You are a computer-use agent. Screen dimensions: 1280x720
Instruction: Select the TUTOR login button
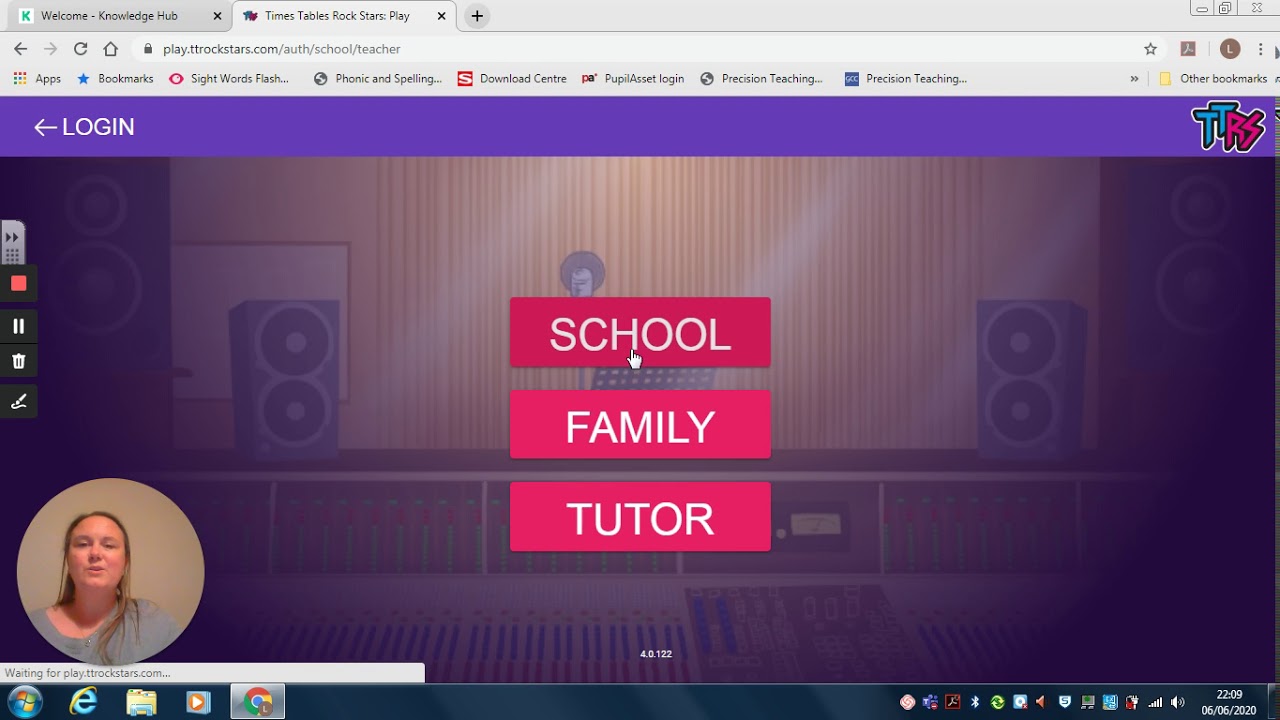click(x=640, y=517)
